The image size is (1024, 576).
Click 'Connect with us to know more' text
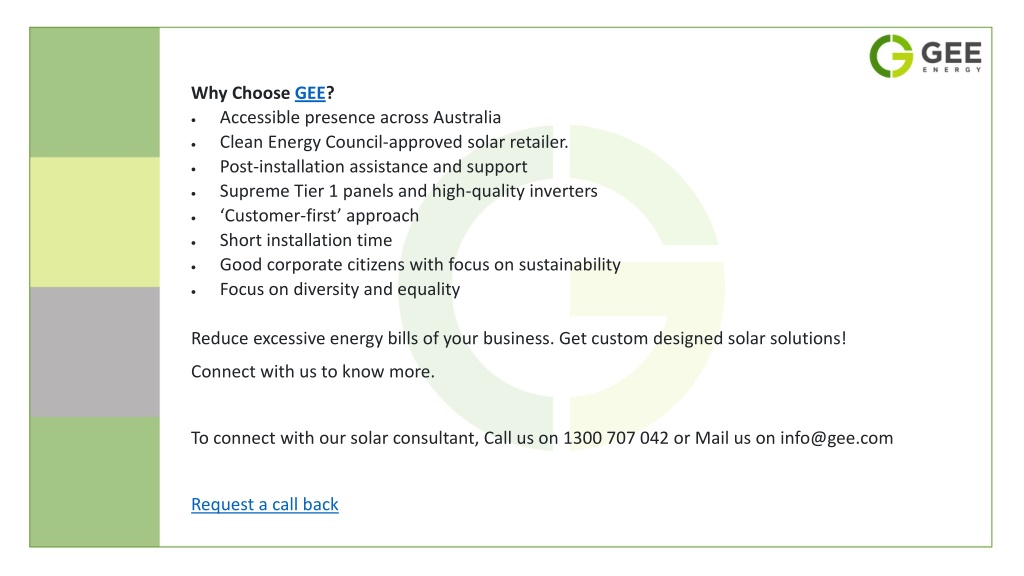coord(313,372)
